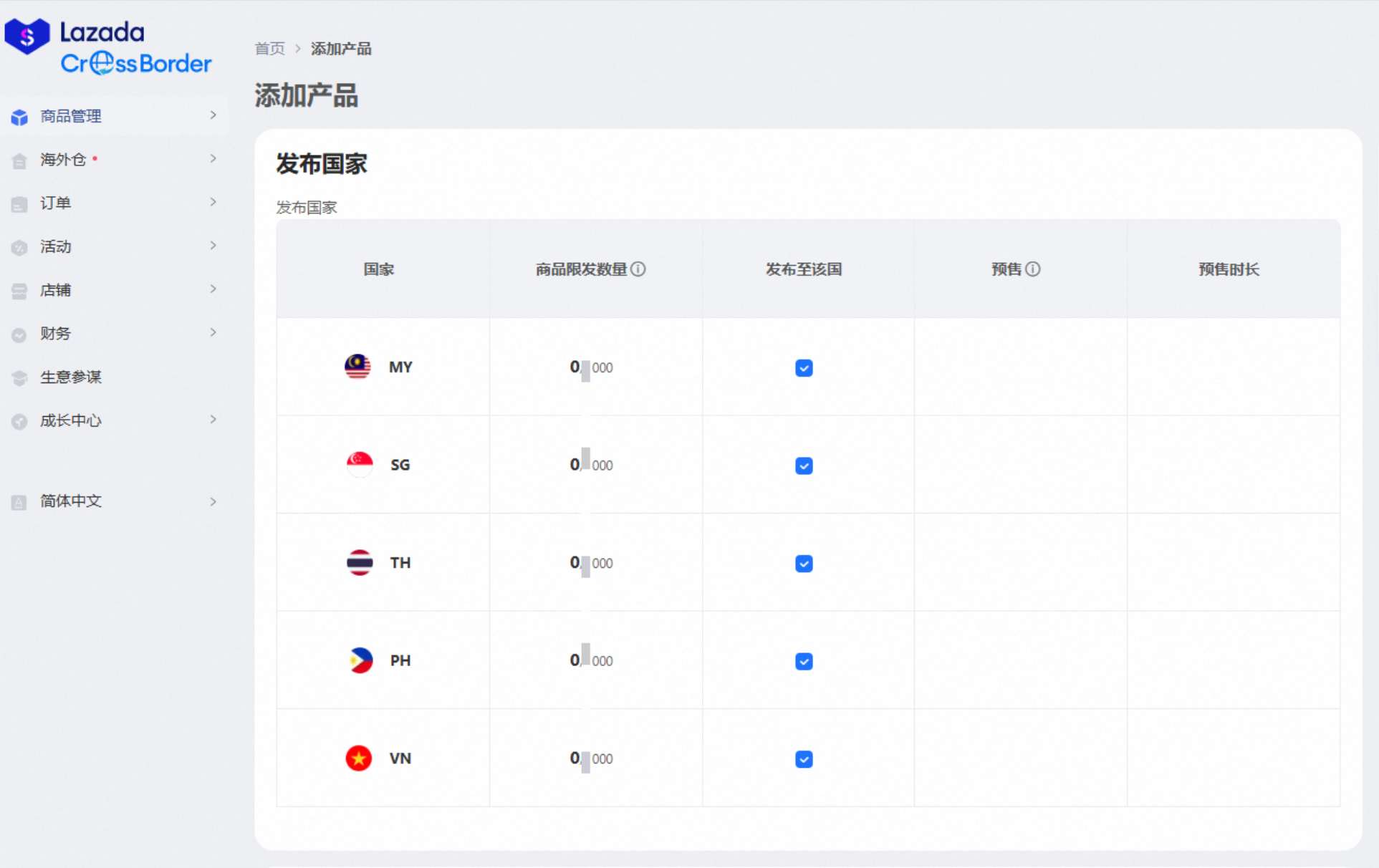
Task: Open the 简体中文 language selector
Action: [70, 501]
